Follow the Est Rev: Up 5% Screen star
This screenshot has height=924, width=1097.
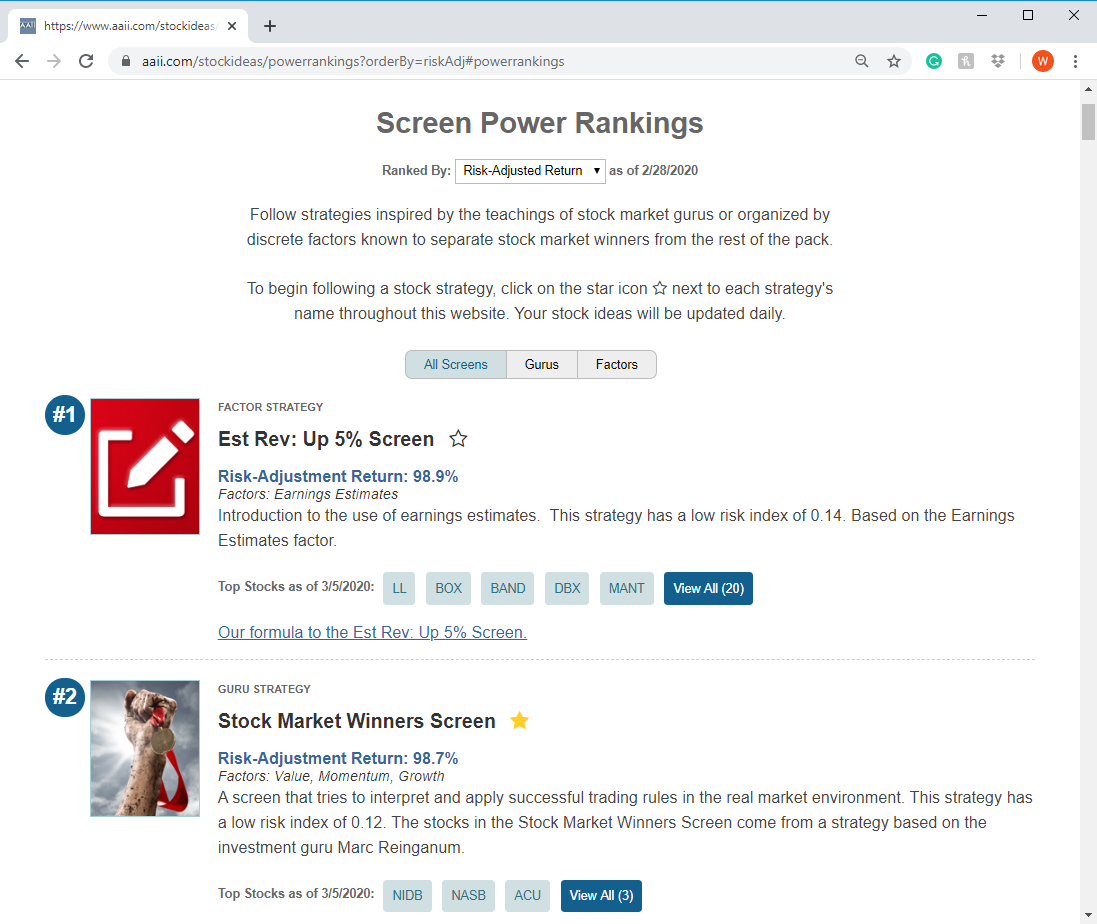tap(458, 439)
